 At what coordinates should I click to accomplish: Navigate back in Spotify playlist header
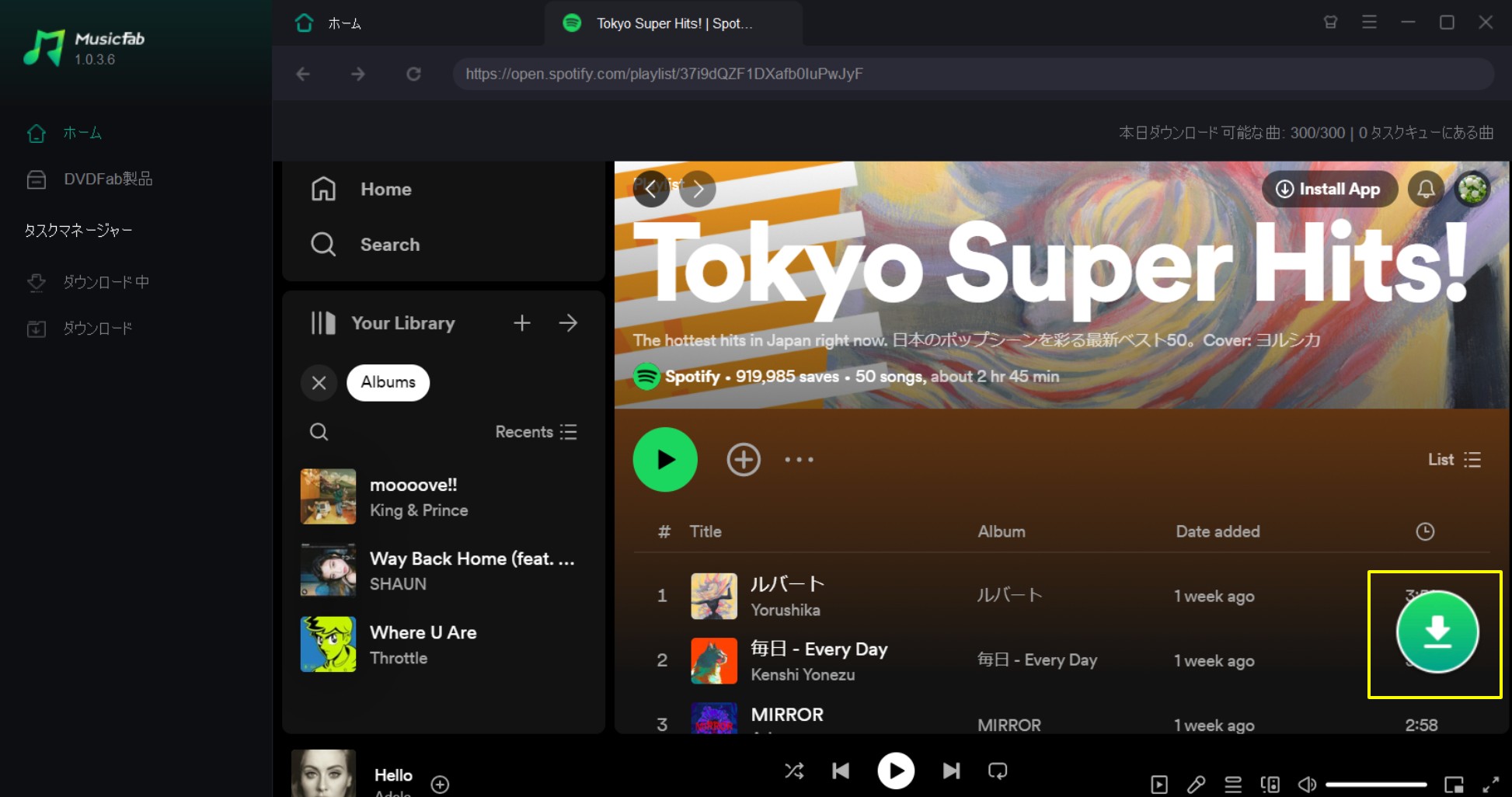coord(651,189)
